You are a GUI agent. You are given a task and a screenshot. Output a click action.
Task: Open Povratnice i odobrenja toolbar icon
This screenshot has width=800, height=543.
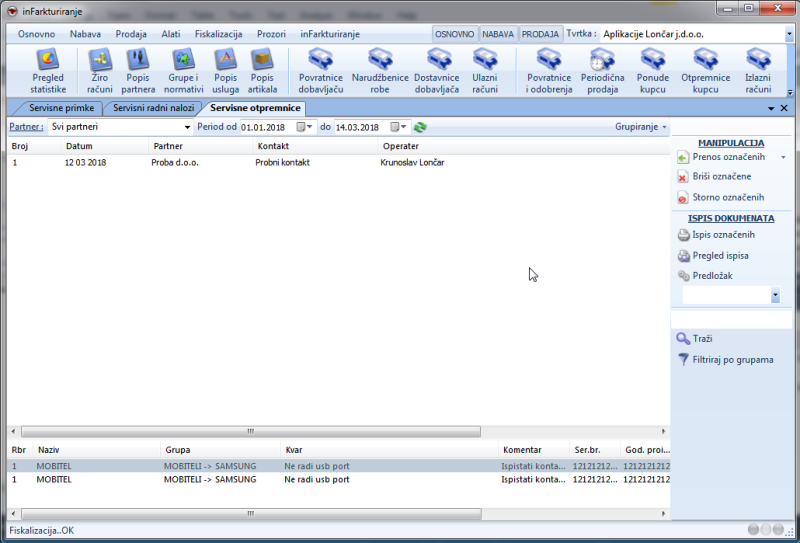pos(549,71)
